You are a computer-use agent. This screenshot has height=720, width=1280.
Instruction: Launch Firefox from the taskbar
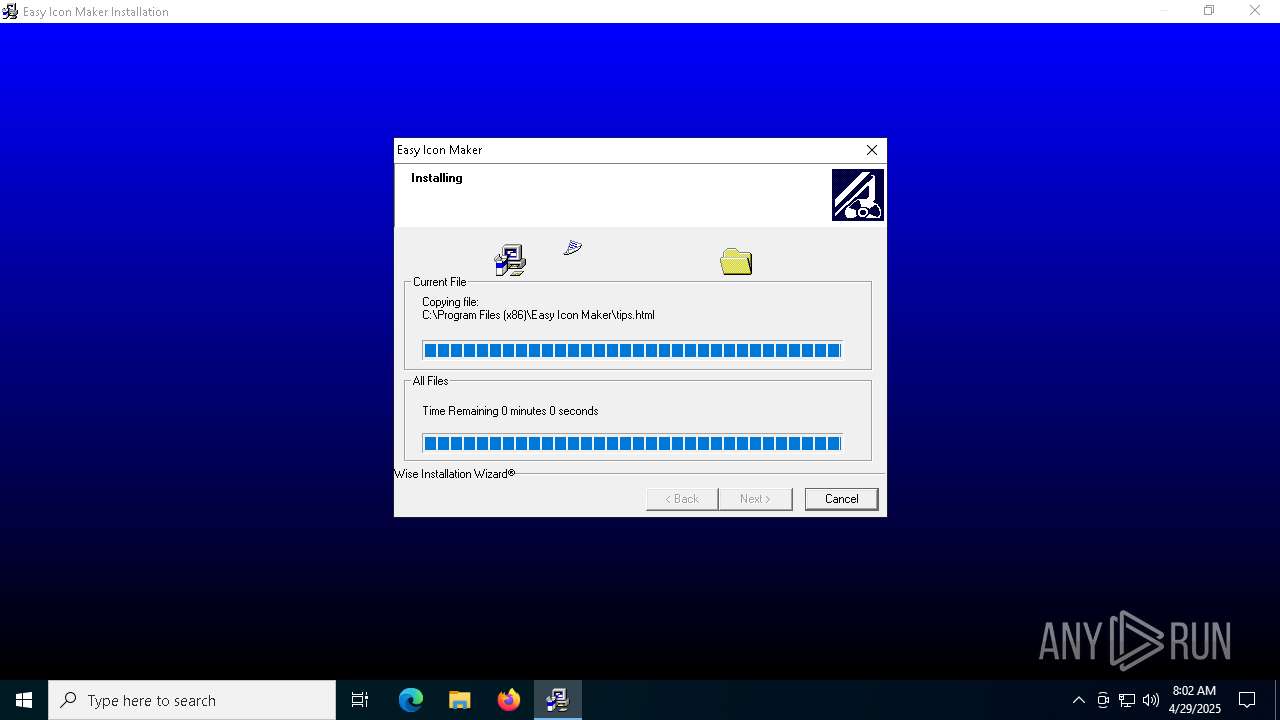tap(509, 700)
